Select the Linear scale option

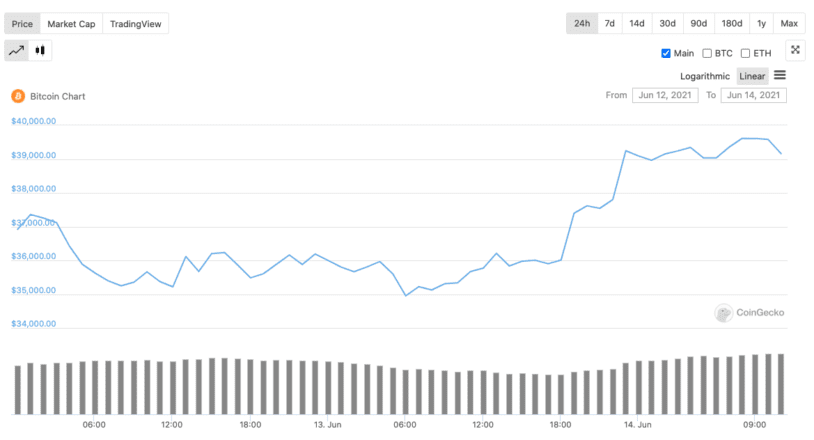[x=752, y=76]
